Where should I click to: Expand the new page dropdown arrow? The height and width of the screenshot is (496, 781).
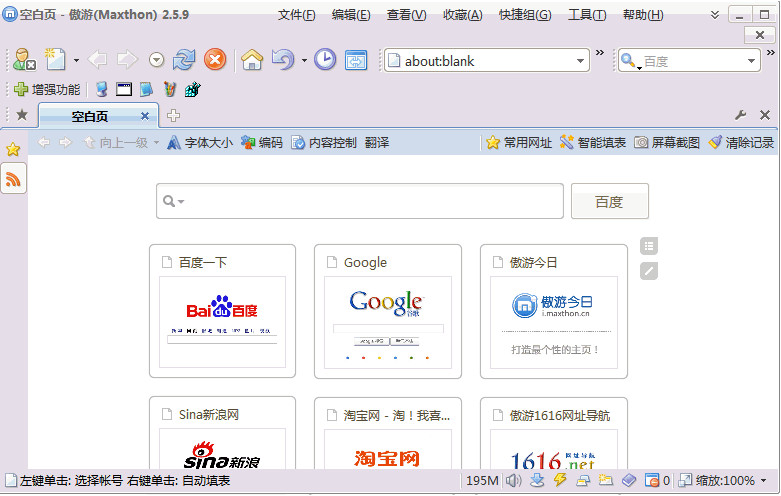point(76,61)
